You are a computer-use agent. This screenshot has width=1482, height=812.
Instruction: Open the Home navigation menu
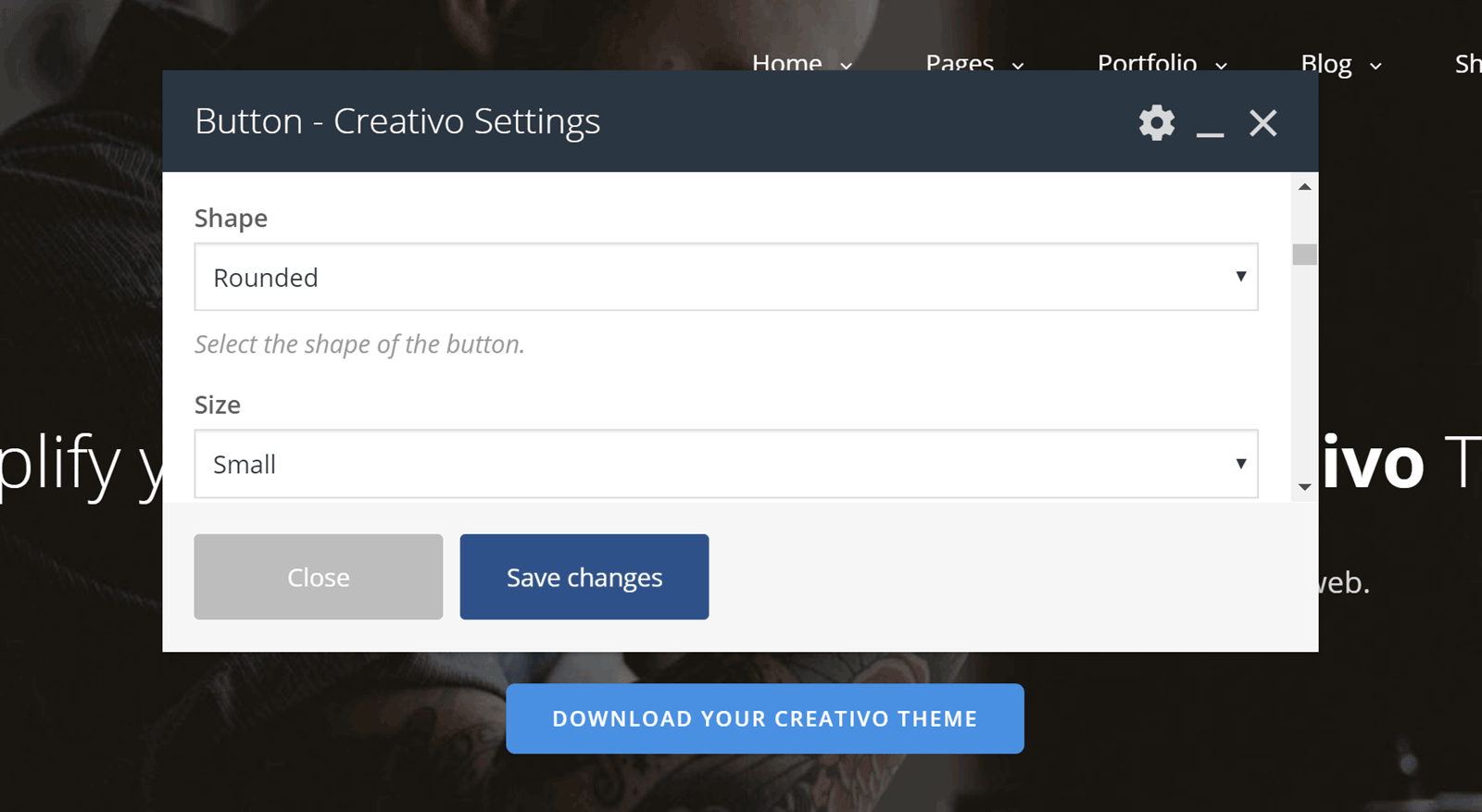[802, 63]
